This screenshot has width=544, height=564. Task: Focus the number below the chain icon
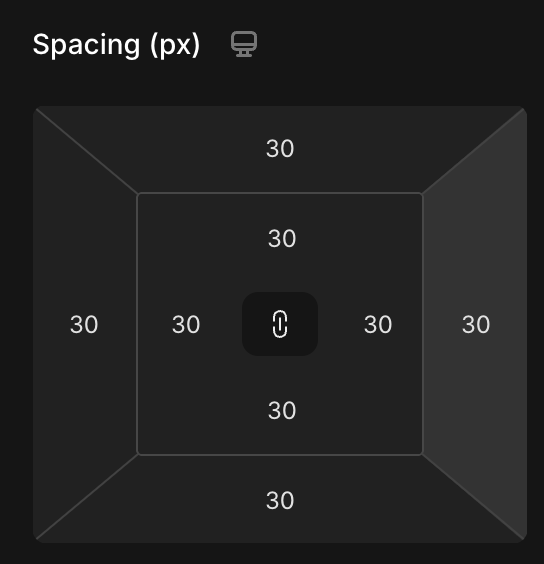coord(282,410)
